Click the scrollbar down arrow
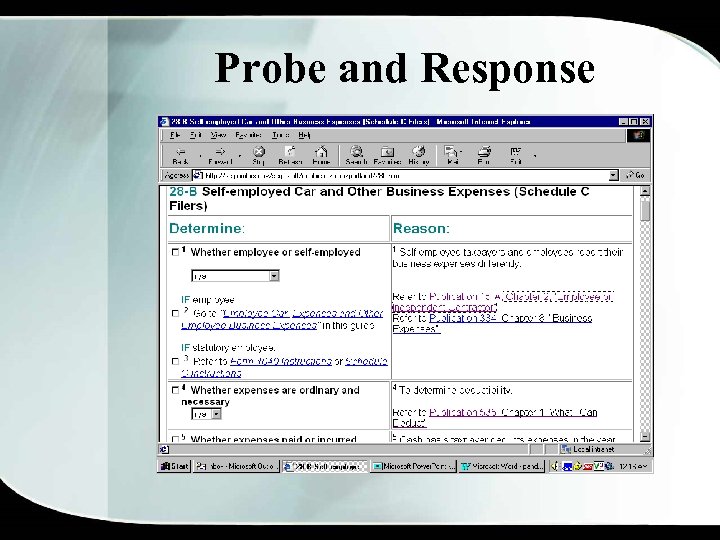The width and height of the screenshot is (720, 540). coord(645,436)
